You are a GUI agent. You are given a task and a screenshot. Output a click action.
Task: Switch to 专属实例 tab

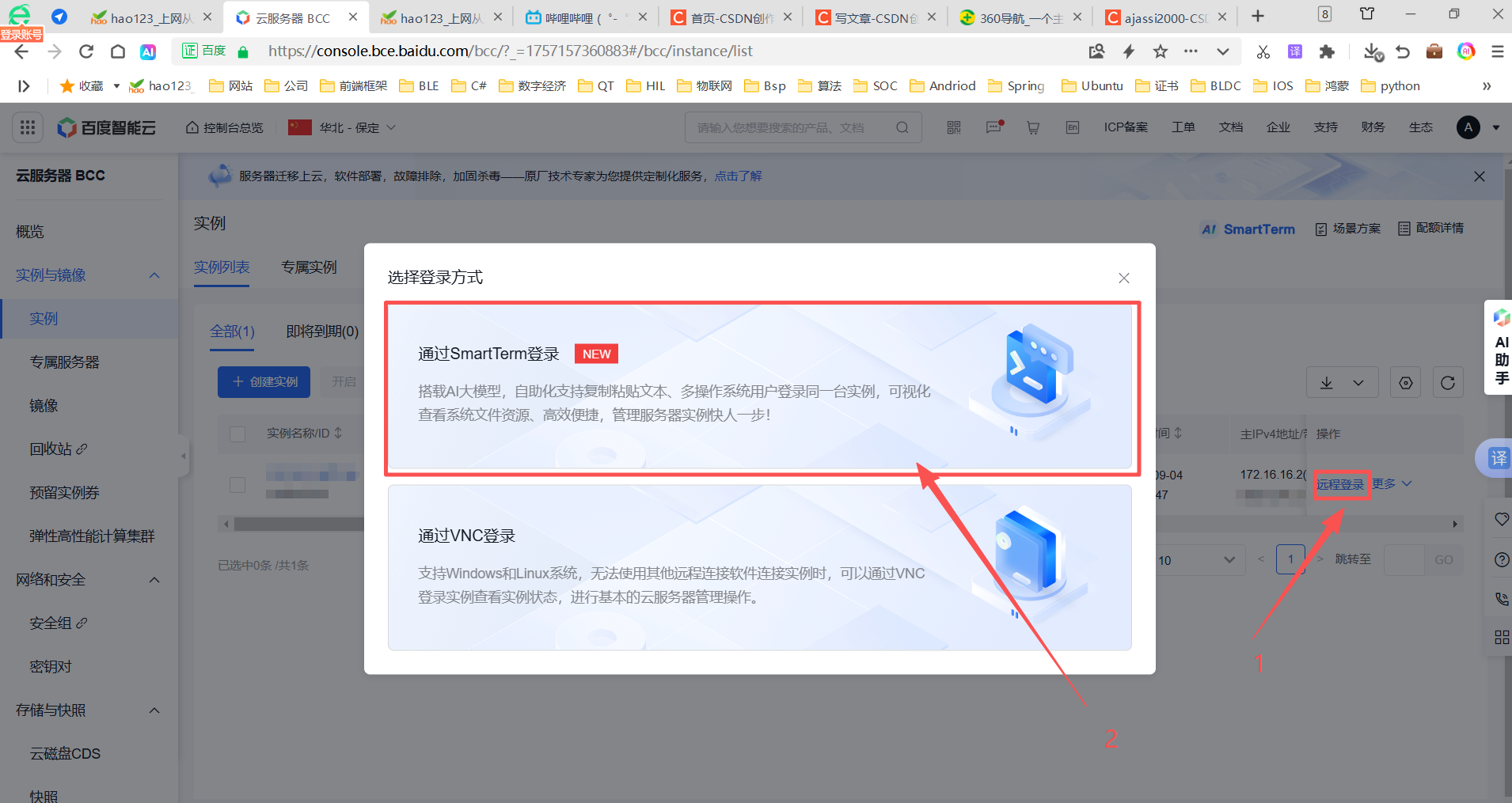click(310, 267)
